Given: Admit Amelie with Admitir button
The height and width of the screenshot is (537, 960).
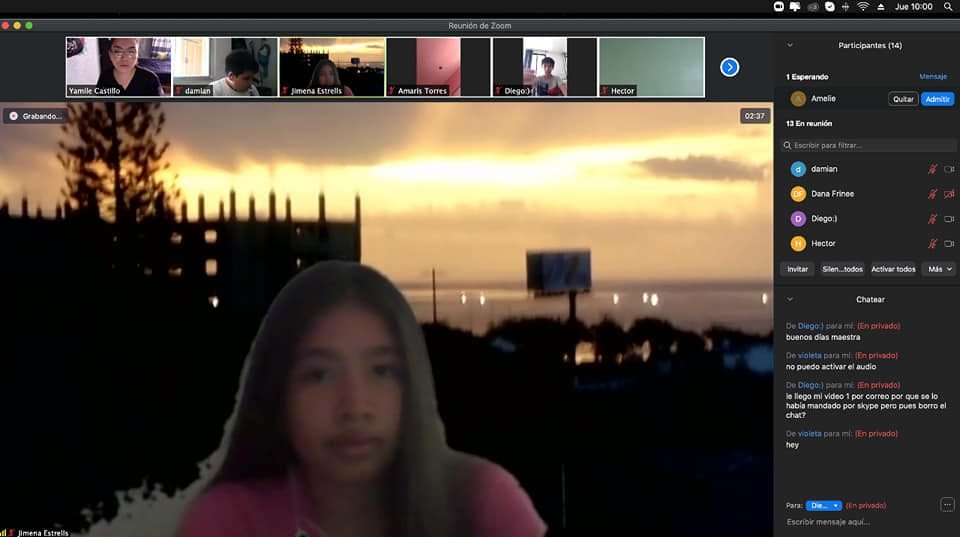Looking at the screenshot, I should coord(937,99).
